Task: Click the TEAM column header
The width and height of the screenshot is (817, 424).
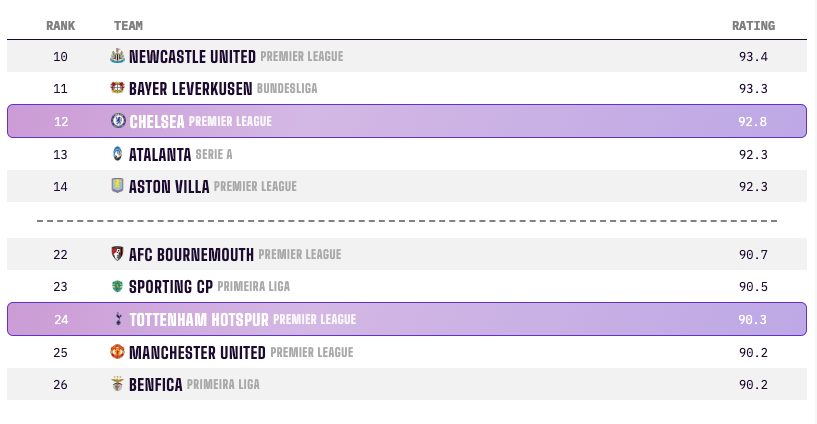Action: point(128,26)
